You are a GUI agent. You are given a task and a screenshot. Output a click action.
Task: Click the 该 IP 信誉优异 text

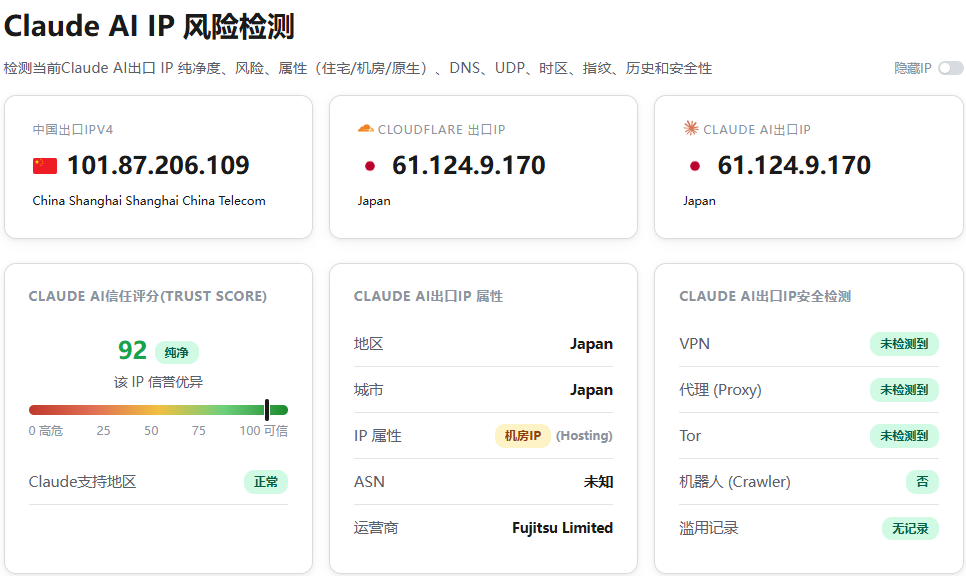click(x=158, y=382)
